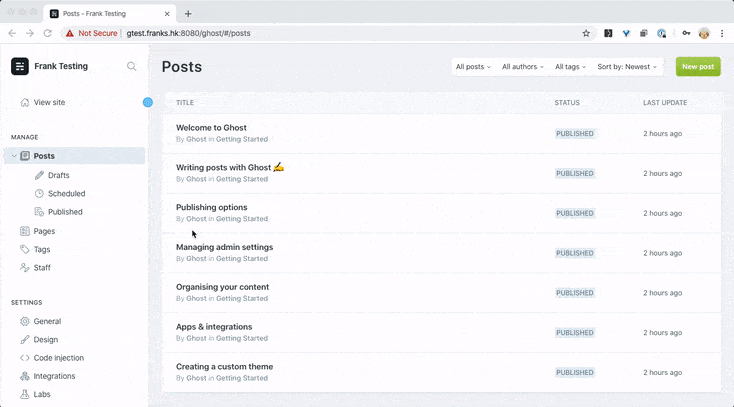Open a new browser tab

[188, 13]
